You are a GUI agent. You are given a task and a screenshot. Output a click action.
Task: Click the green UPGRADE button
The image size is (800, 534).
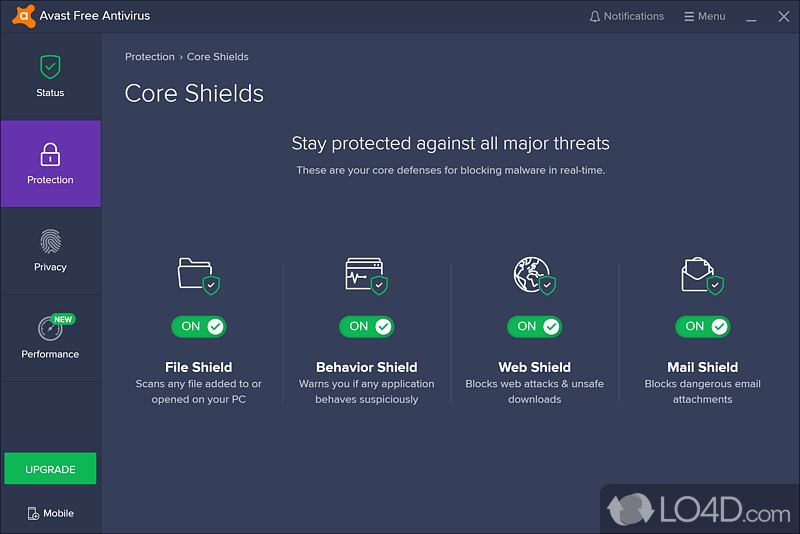point(50,469)
